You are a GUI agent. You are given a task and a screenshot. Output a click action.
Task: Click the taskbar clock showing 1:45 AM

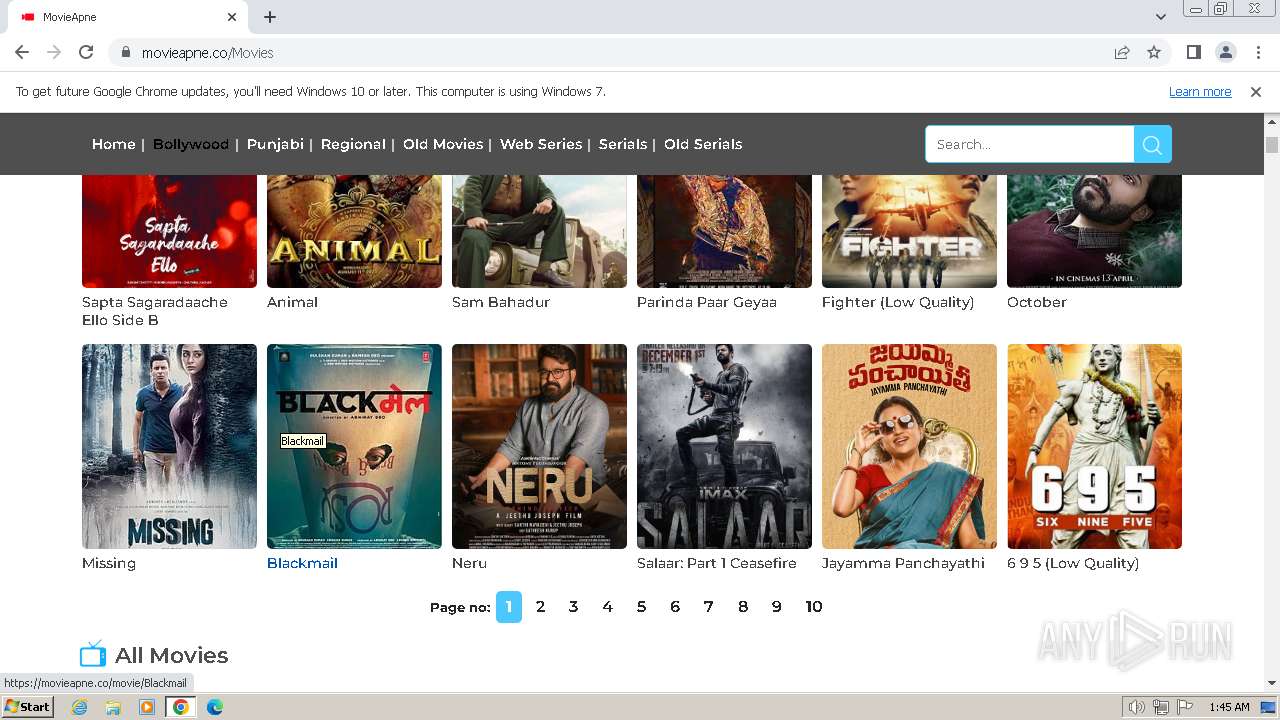tap(1229, 707)
